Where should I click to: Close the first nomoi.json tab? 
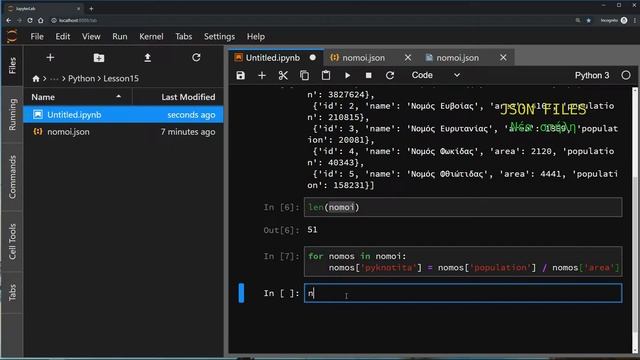pos(408,58)
